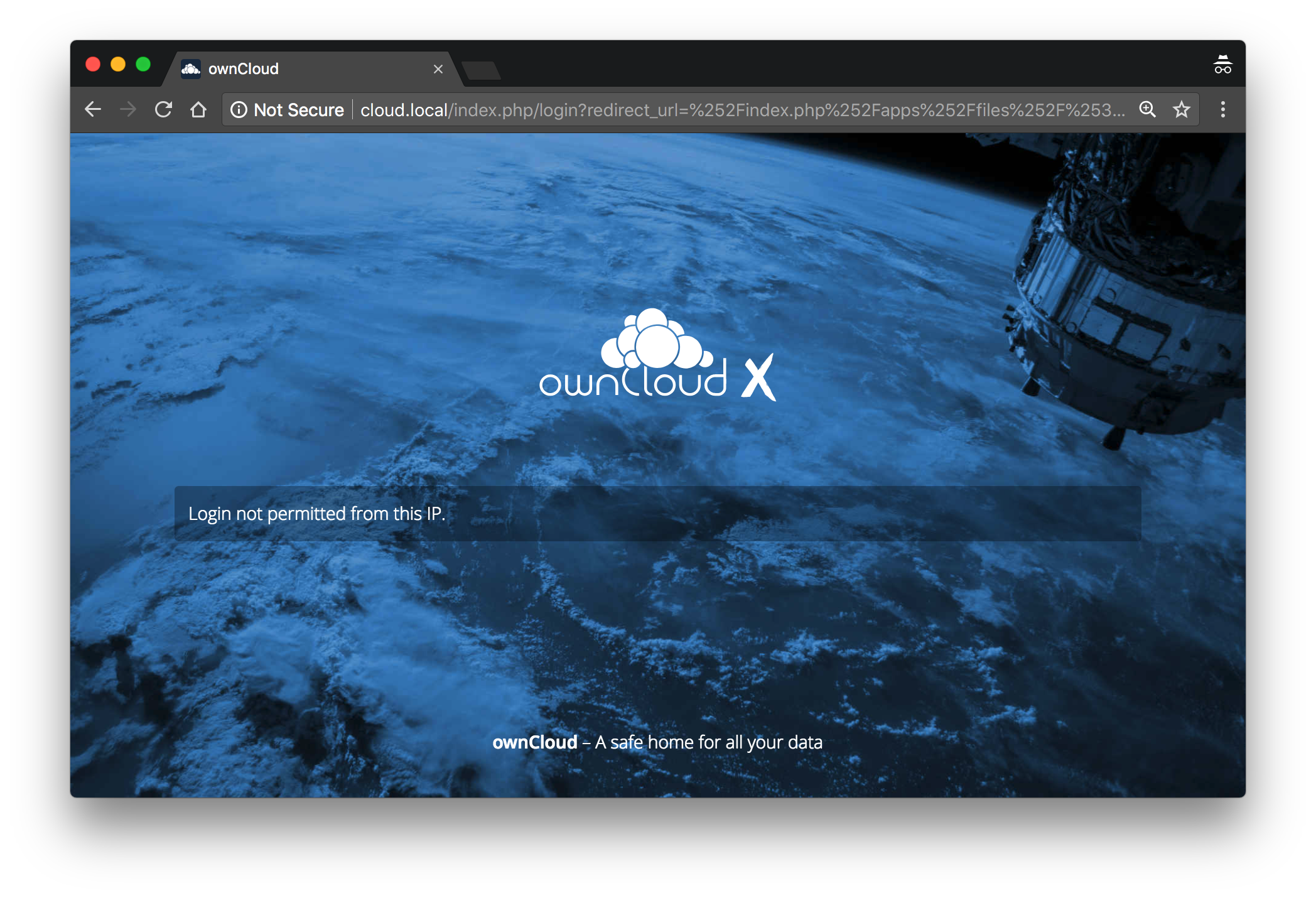
Task: Bookmark this page with the star
Action: click(x=1181, y=110)
